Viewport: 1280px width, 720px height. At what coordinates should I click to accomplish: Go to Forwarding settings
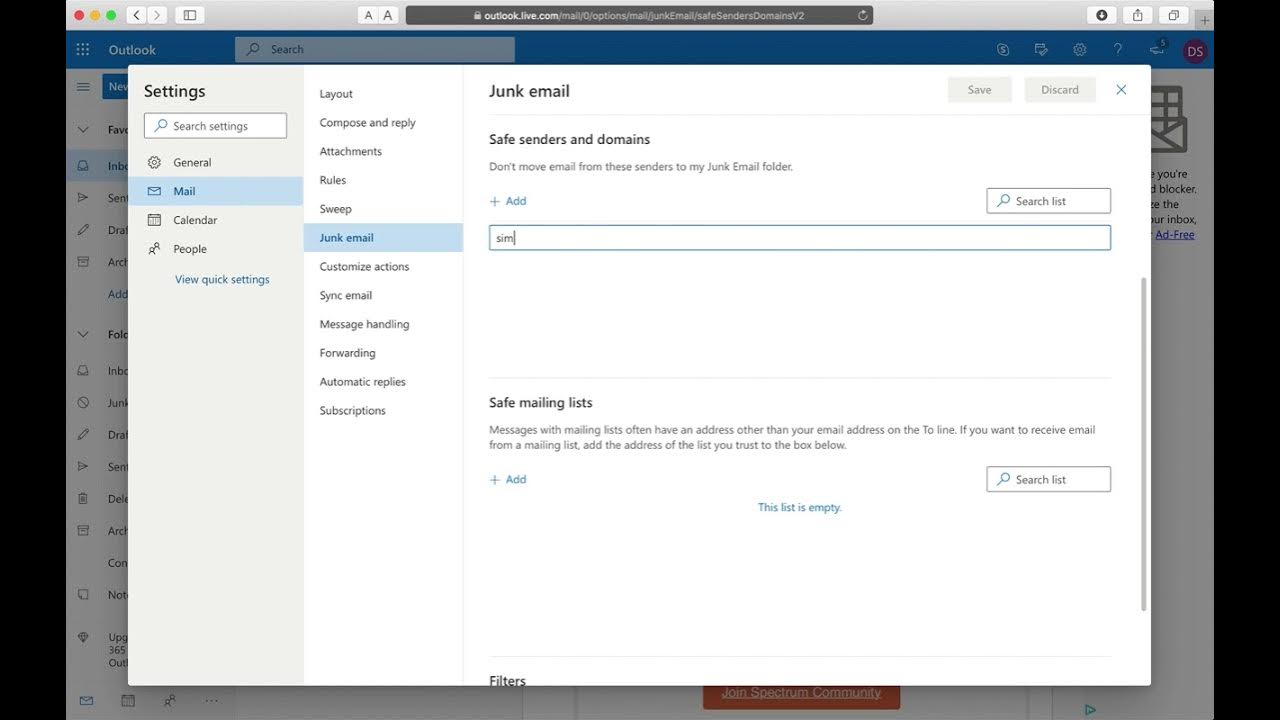pyautogui.click(x=383, y=353)
